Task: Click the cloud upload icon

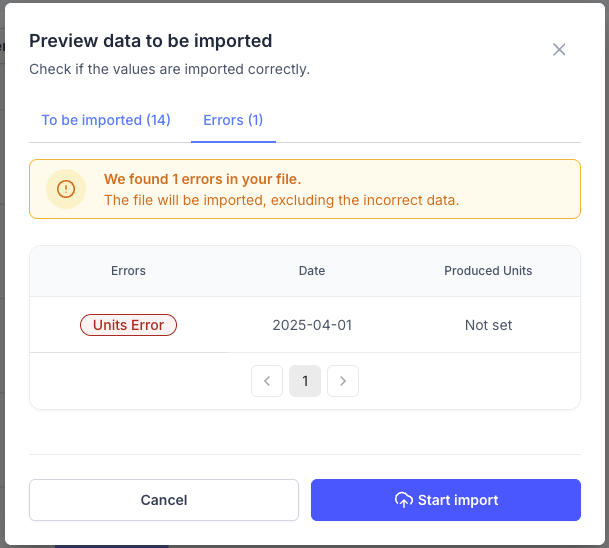Action: pyautogui.click(x=404, y=500)
